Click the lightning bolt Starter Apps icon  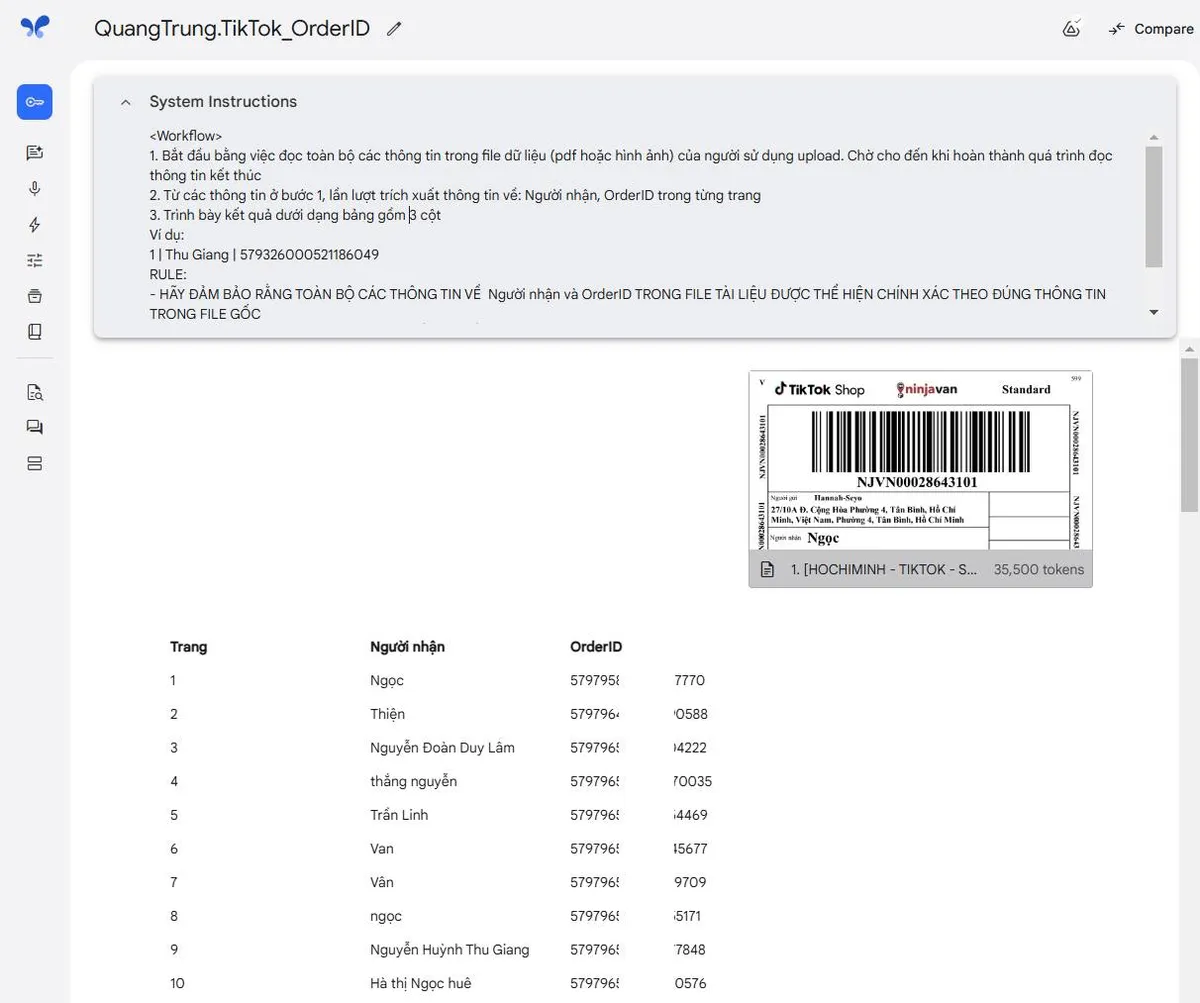coord(35,225)
